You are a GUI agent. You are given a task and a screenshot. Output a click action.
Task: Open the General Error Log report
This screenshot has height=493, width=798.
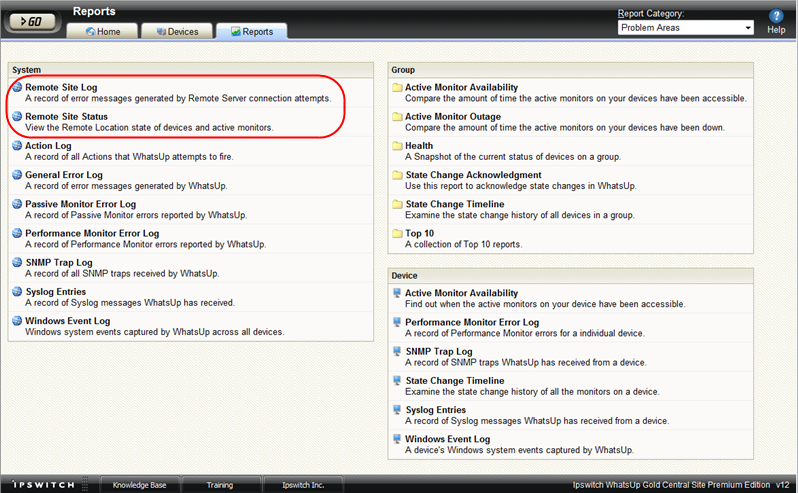coord(64,175)
